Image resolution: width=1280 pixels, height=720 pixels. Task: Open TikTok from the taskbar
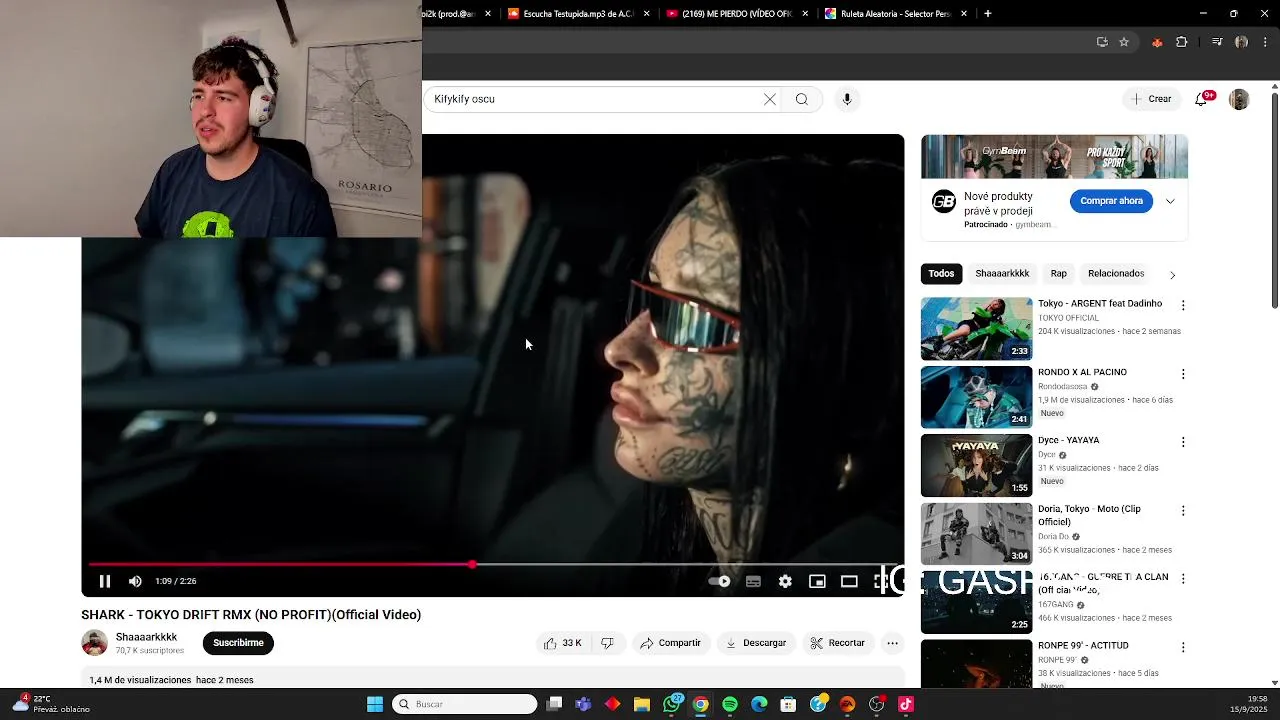point(906,704)
